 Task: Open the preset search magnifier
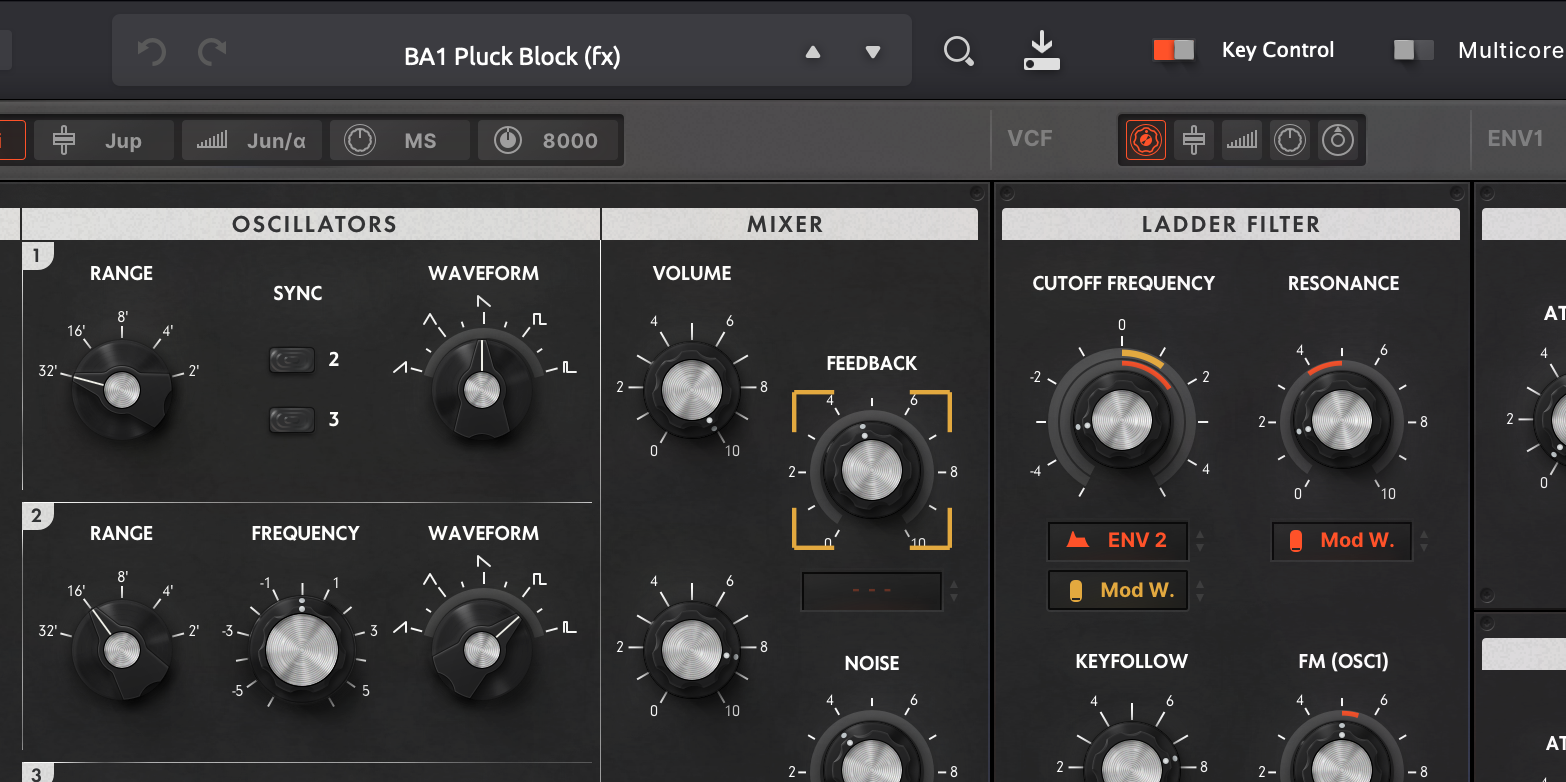pyautogui.click(x=959, y=51)
